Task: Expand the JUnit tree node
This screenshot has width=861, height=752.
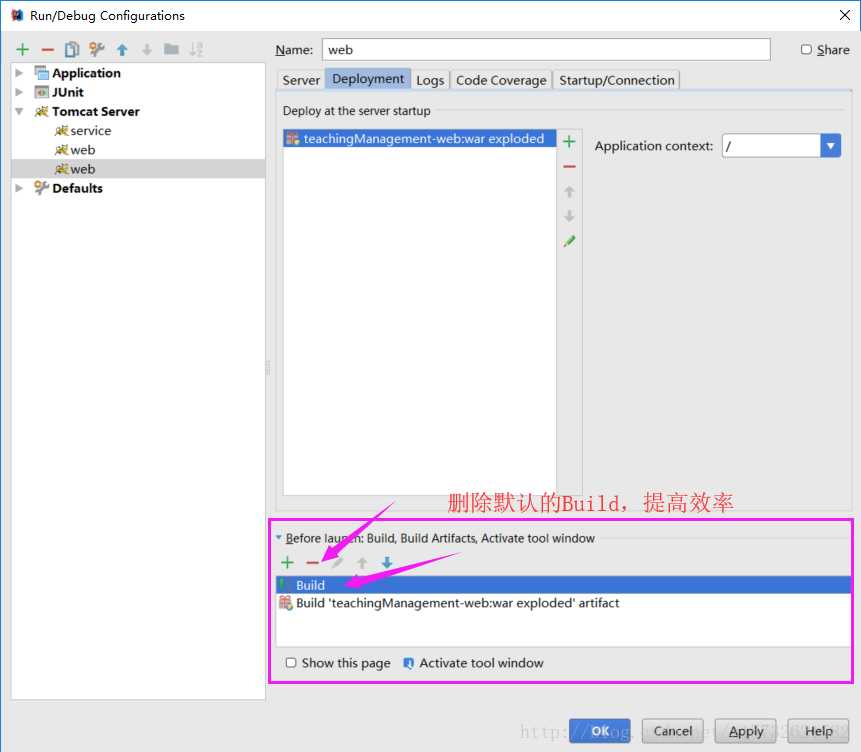Action: (19, 92)
